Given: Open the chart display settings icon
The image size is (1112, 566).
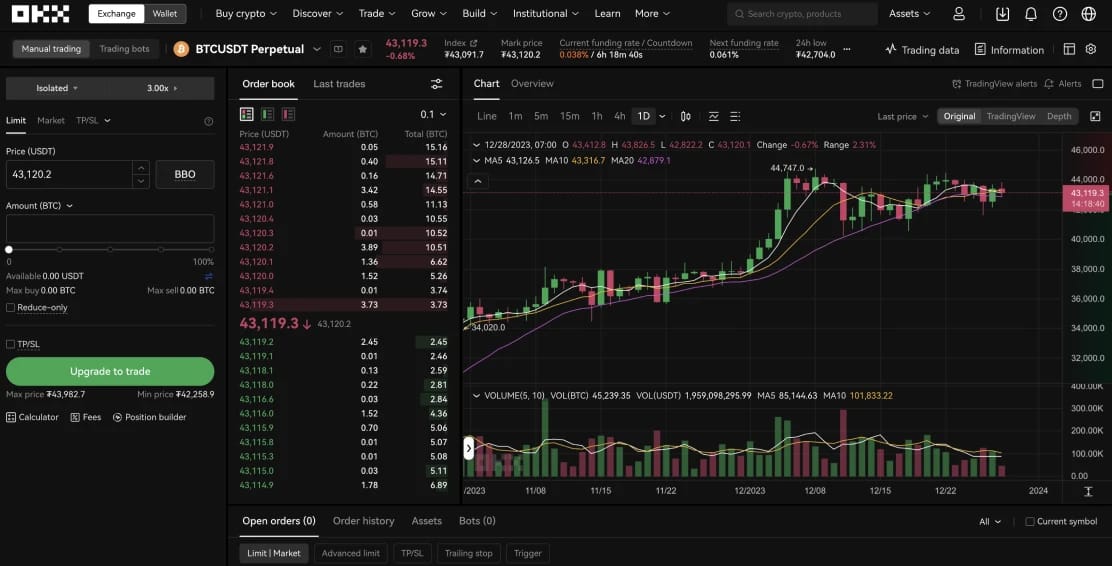Looking at the screenshot, I should (735, 116).
